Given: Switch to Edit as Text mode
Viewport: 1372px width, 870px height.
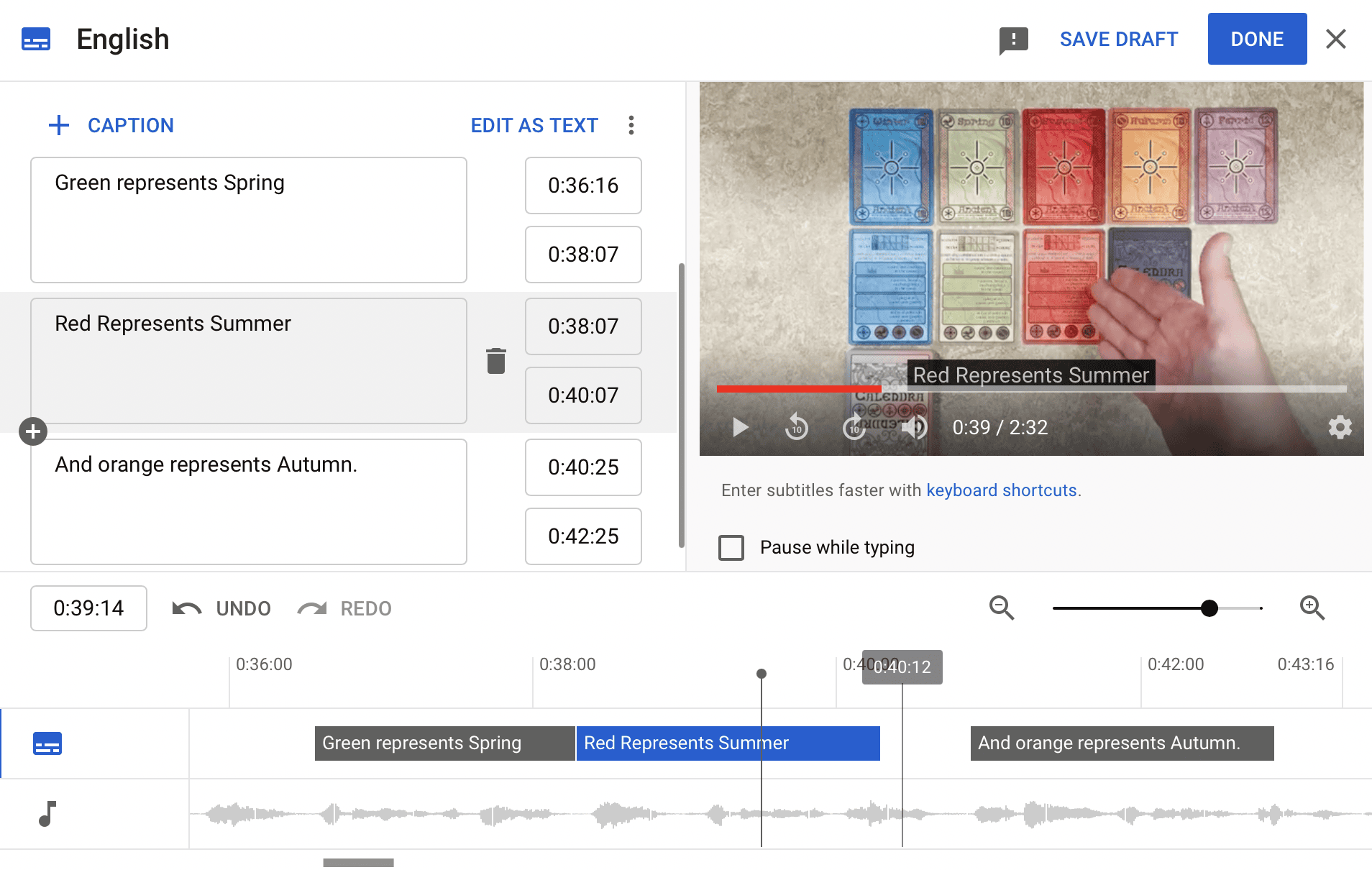Looking at the screenshot, I should [x=534, y=125].
